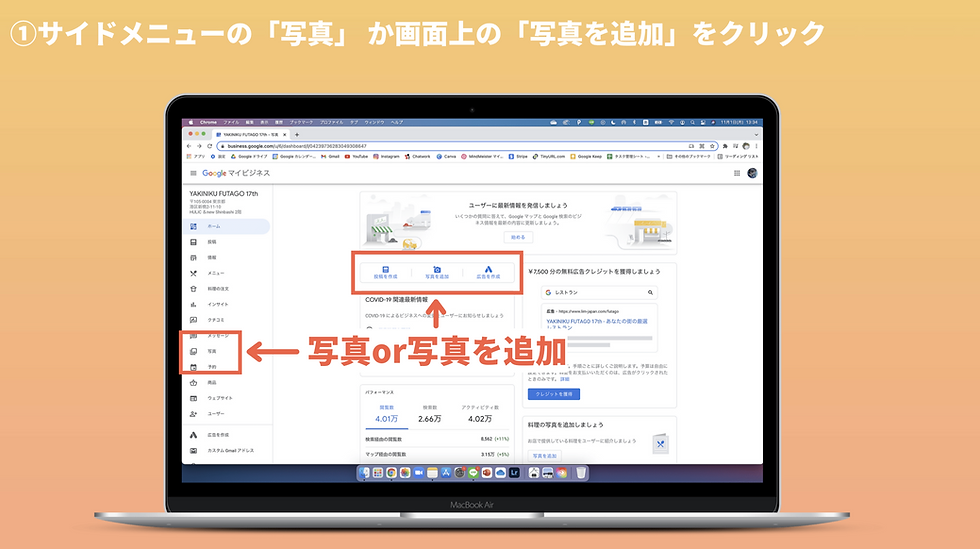Expand the bookmarks overflow arrow
The image size is (980, 549).
[659, 156]
